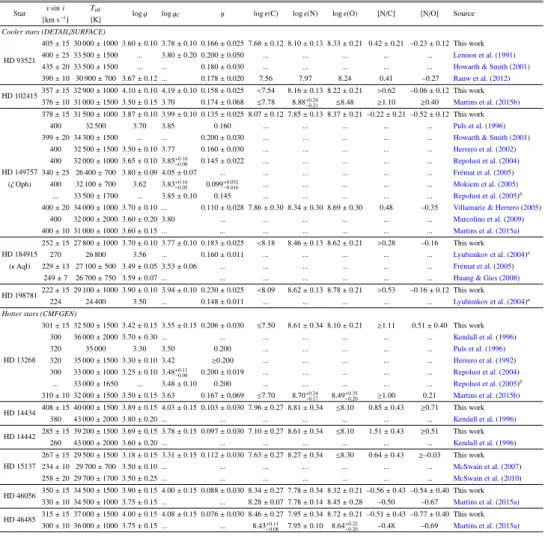Viewport: 545px width, 538px height.
Task: Select 'Hotter stars (CMFGEN)' section heading
Action: click(x=39, y=314)
